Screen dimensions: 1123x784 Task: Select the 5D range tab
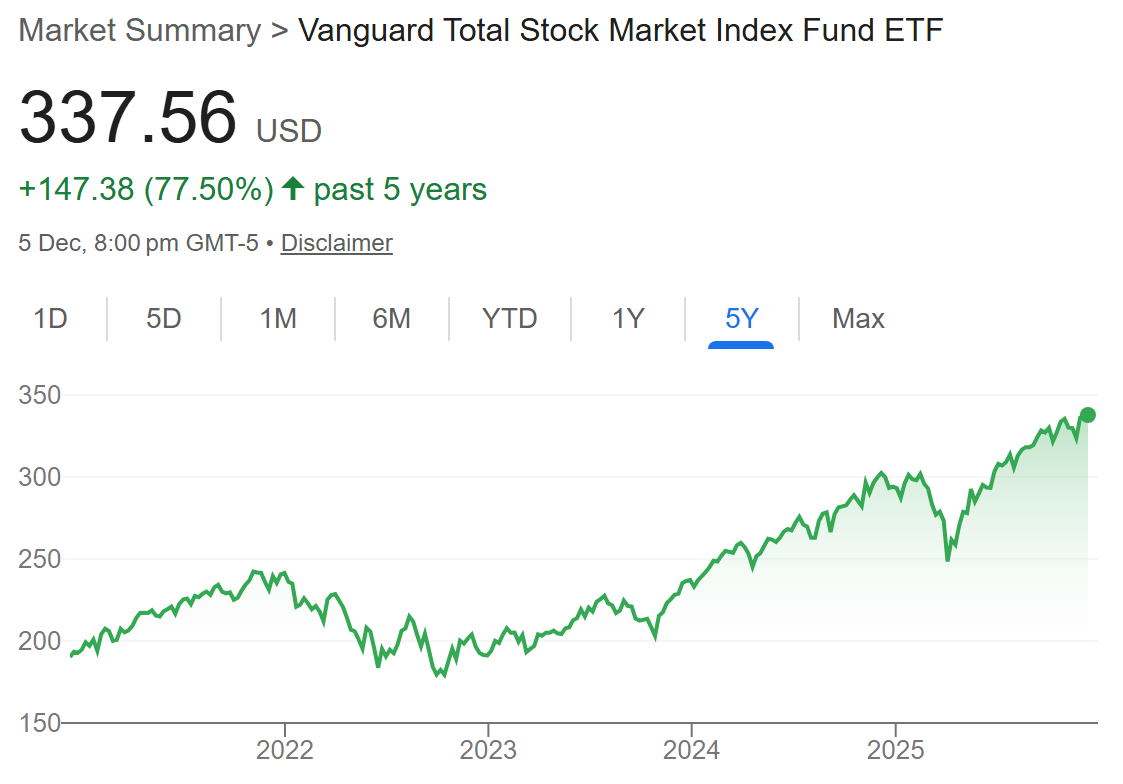pyautogui.click(x=164, y=319)
